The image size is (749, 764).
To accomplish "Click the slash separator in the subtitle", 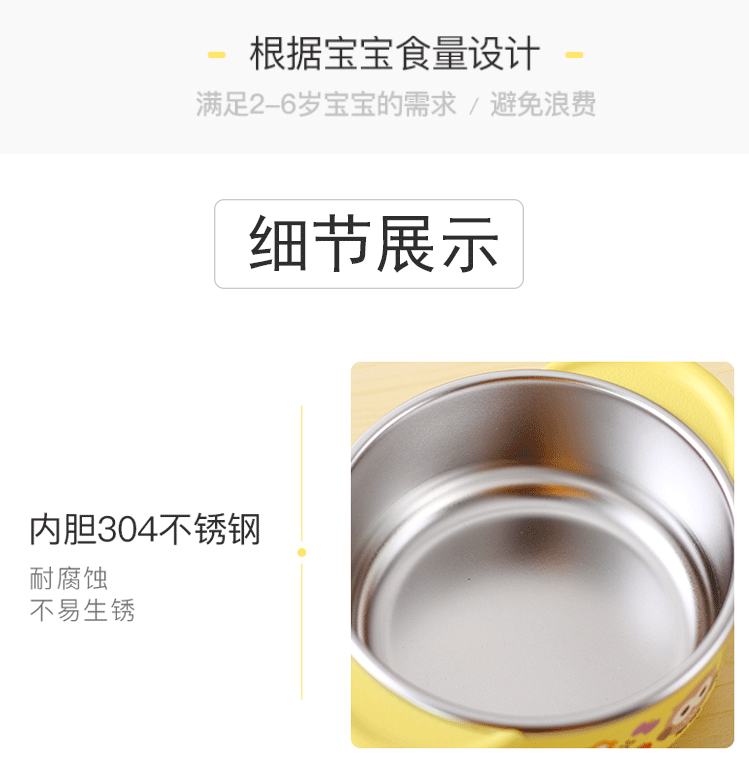I will point(473,106).
